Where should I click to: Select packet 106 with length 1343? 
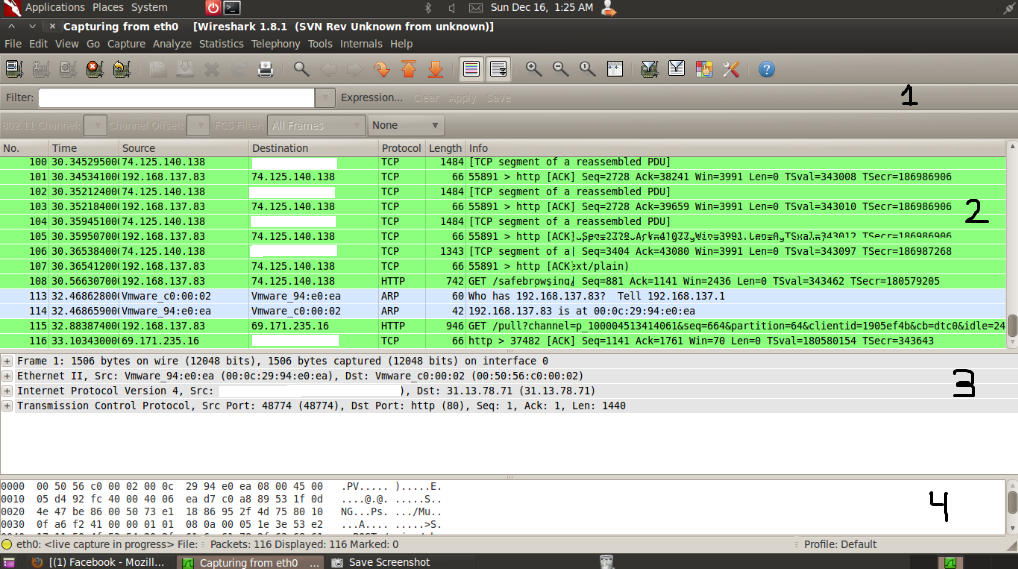click(x=503, y=251)
